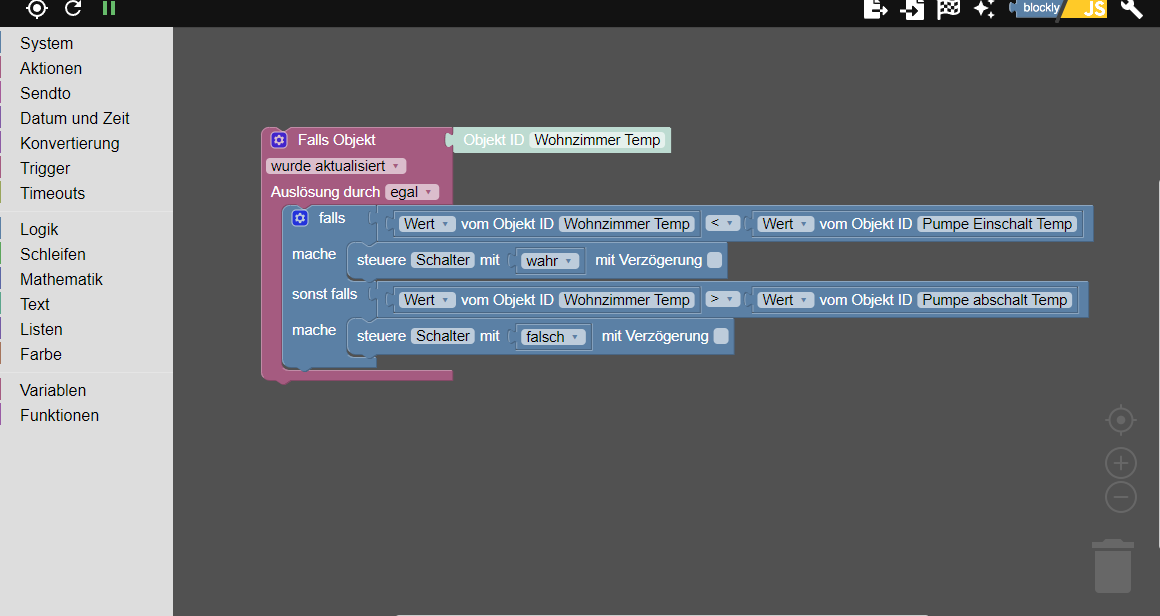
Task: Zoom in with the plus circle
Action: [x=1121, y=463]
